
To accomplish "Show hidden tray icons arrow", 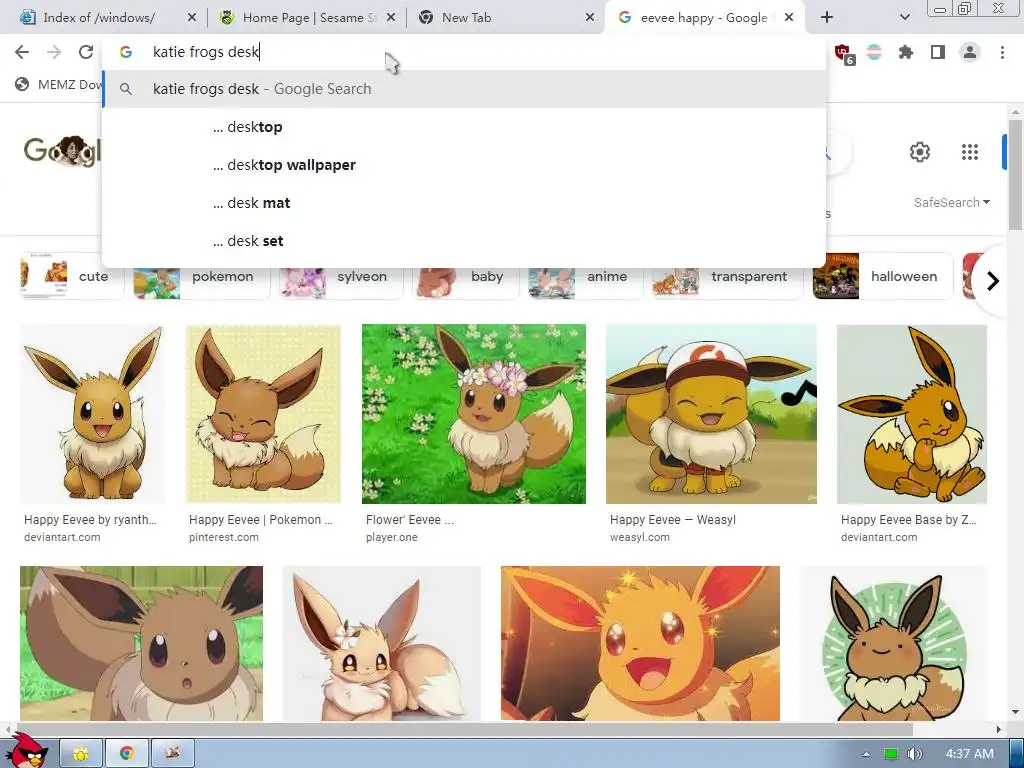I will [866, 754].
